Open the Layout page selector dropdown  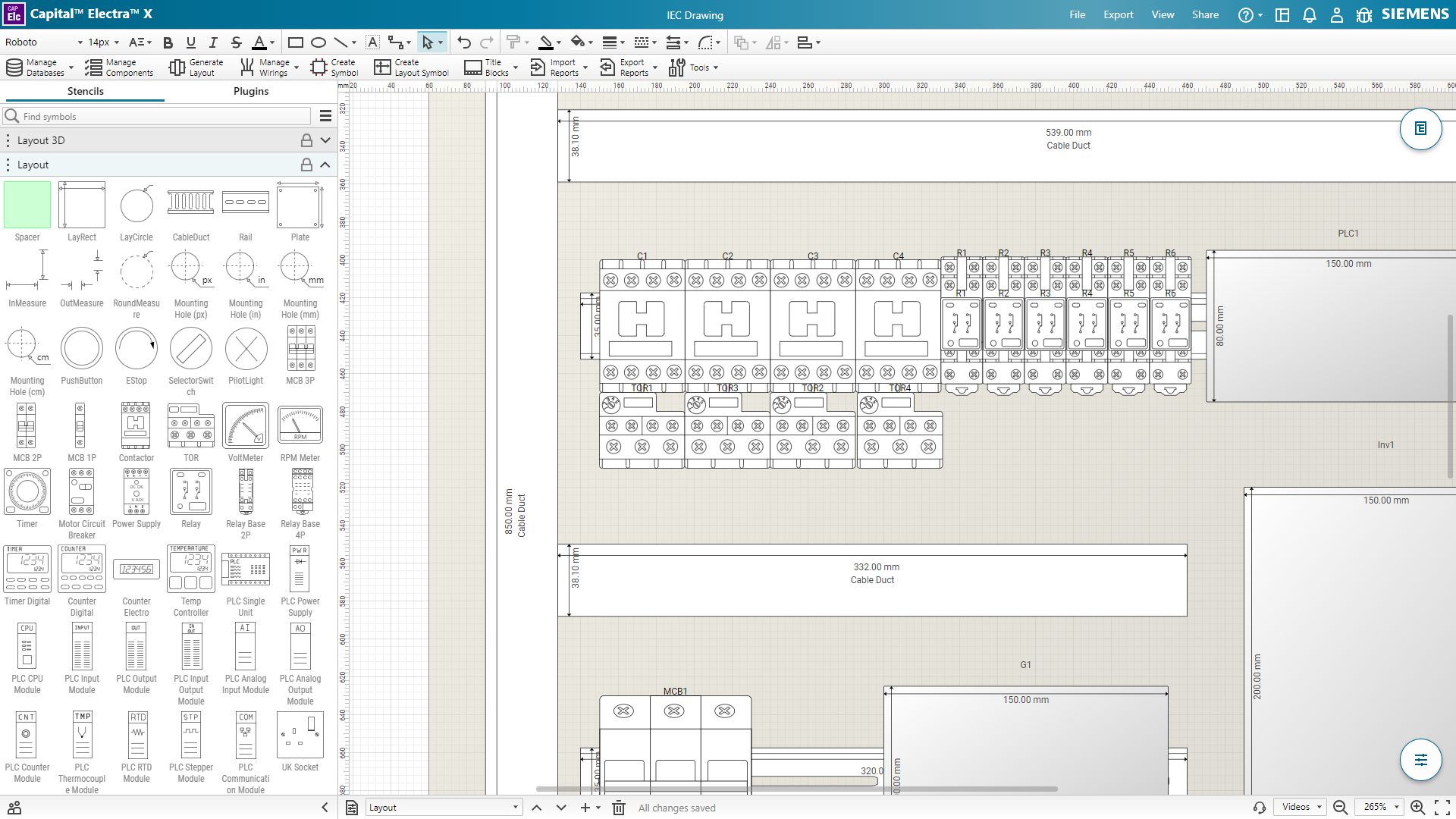click(x=443, y=808)
